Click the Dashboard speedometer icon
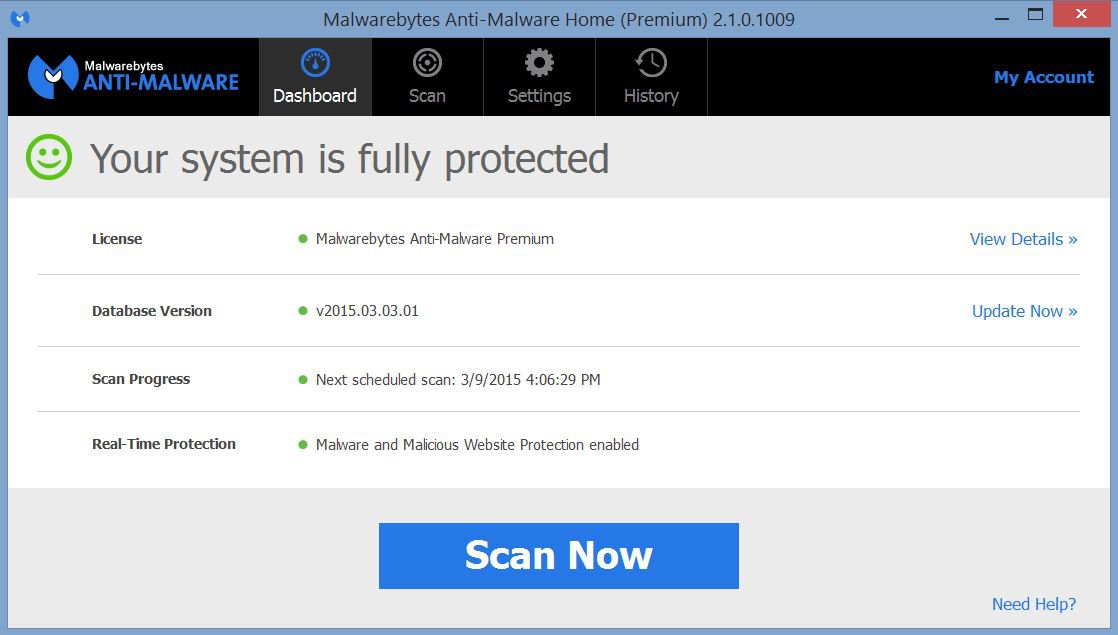Image resolution: width=1118 pixels, height=635 pixels. point(315,64)
